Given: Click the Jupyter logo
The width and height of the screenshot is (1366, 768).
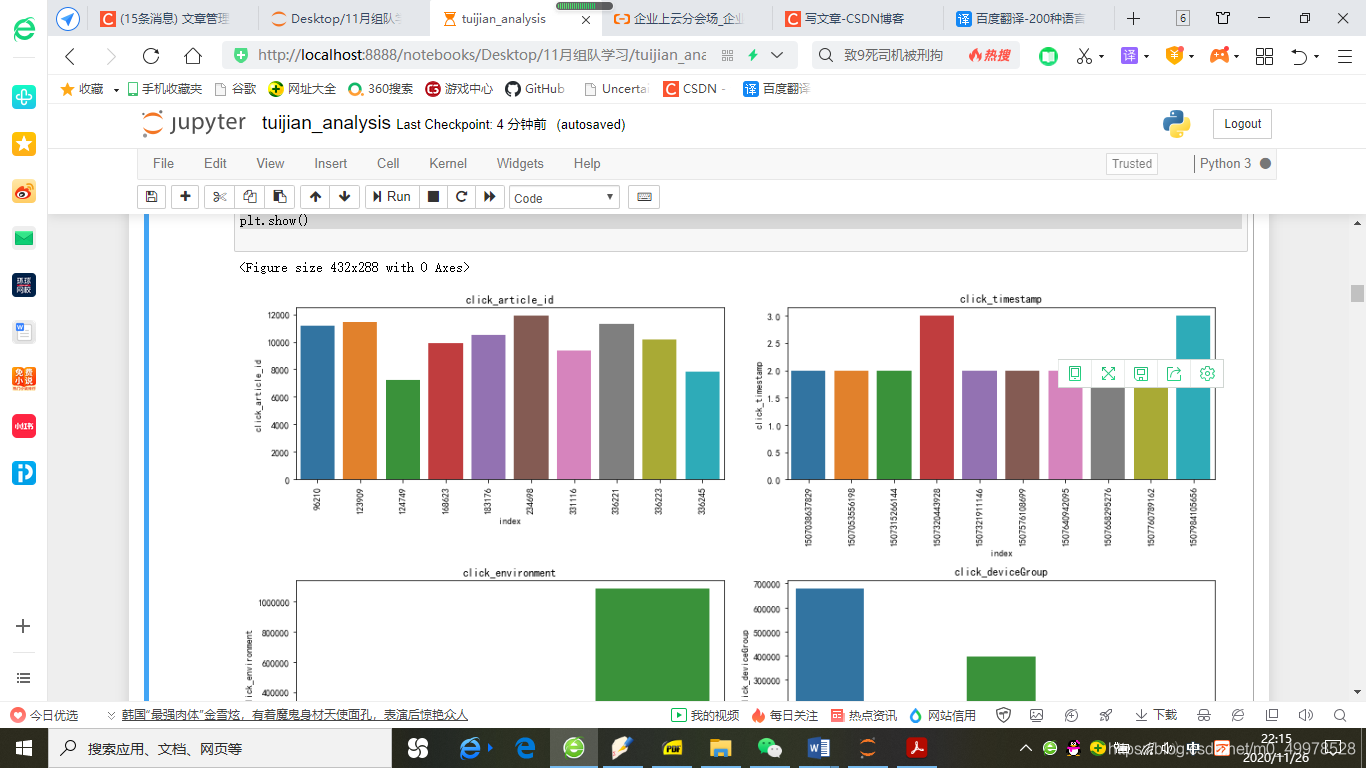Looking at the screenshot, I should pos(194,123).
